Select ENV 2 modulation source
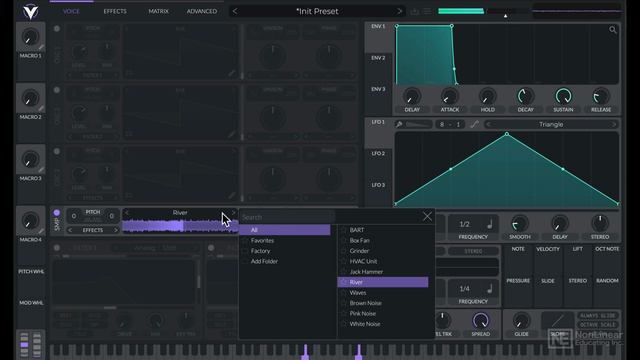The width and height of the screenshot is (640, 360). coord(378,58)
